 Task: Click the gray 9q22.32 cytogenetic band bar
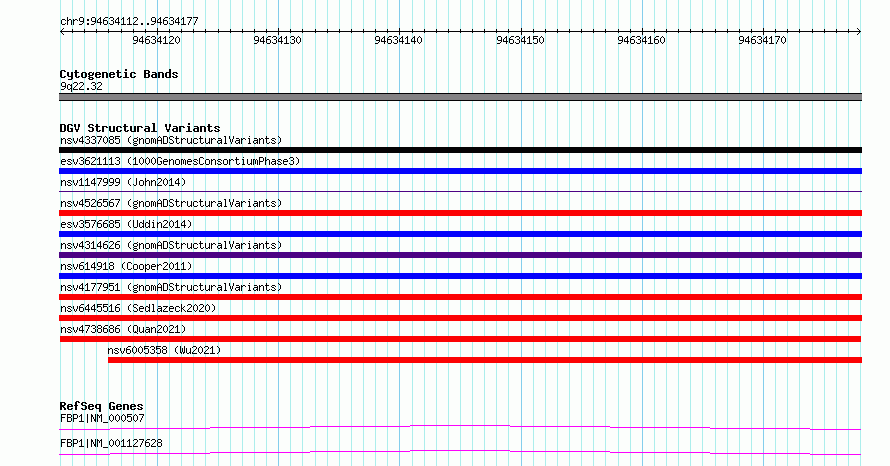click(x=460, y=97)
